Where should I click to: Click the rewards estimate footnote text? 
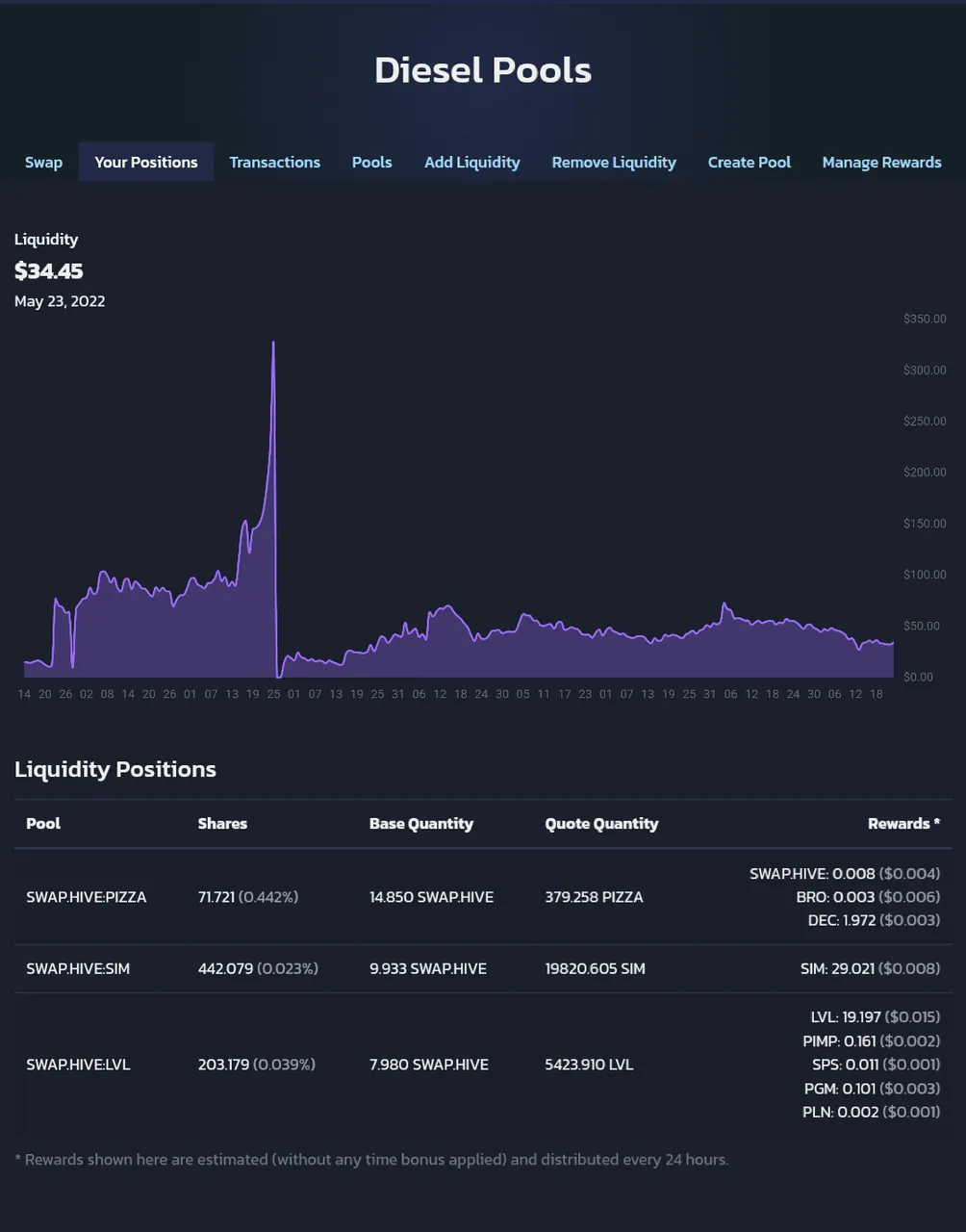point(371,1160)
